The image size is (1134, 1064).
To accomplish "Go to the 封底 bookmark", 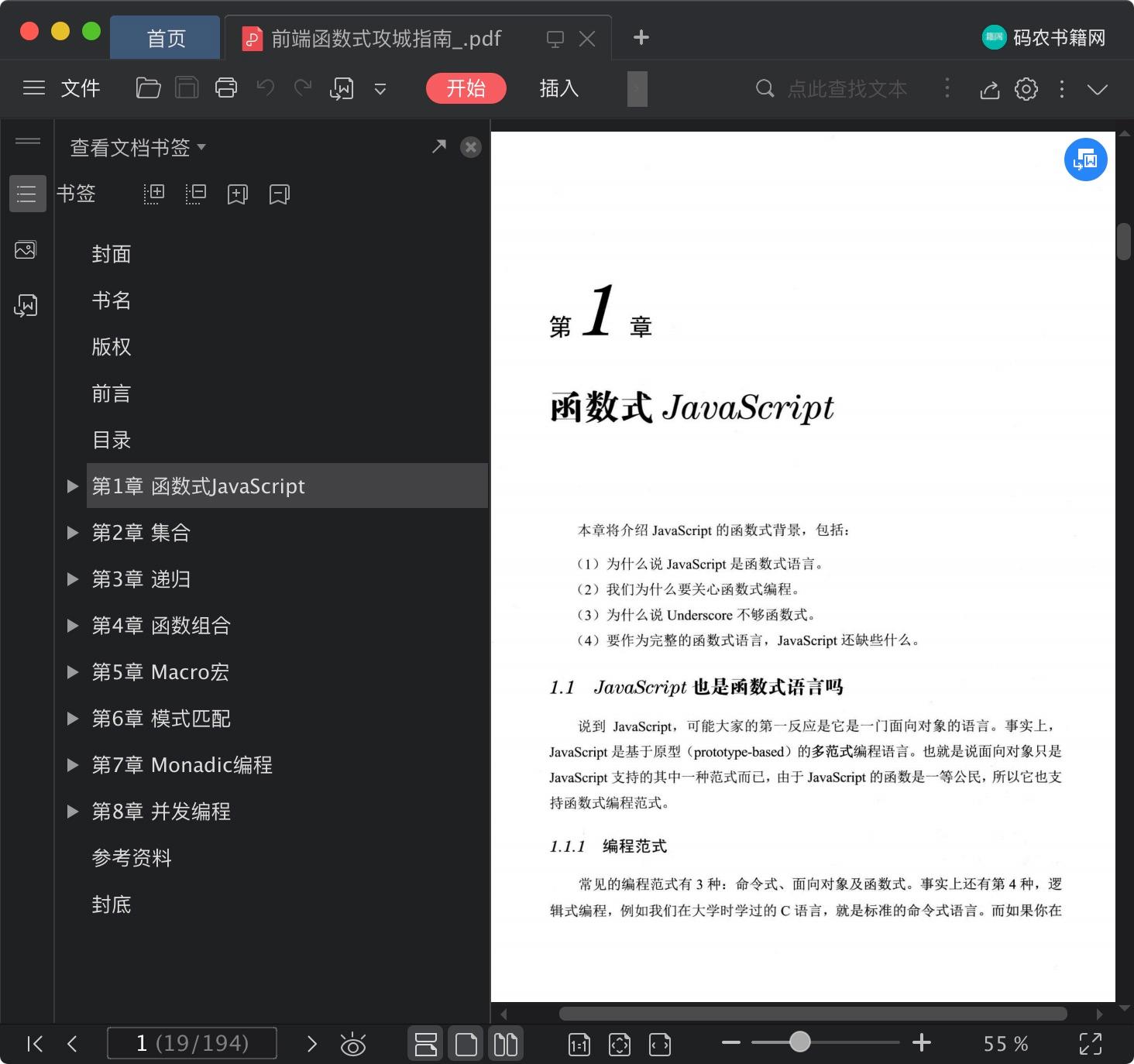I will pyautogui.click(x=112, y=904).
